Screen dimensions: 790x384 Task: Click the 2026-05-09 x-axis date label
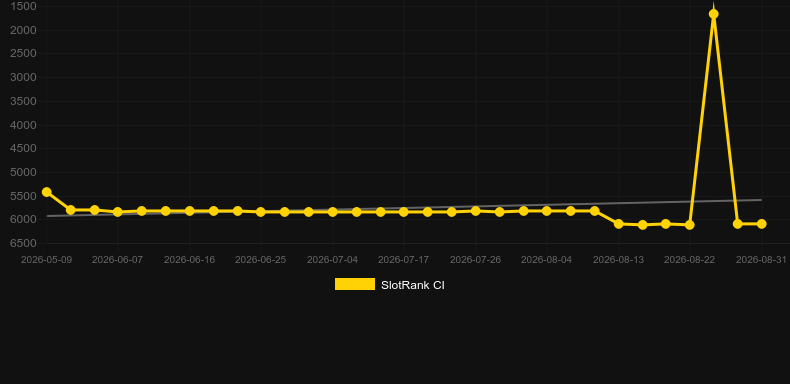[x=46, y=260]
